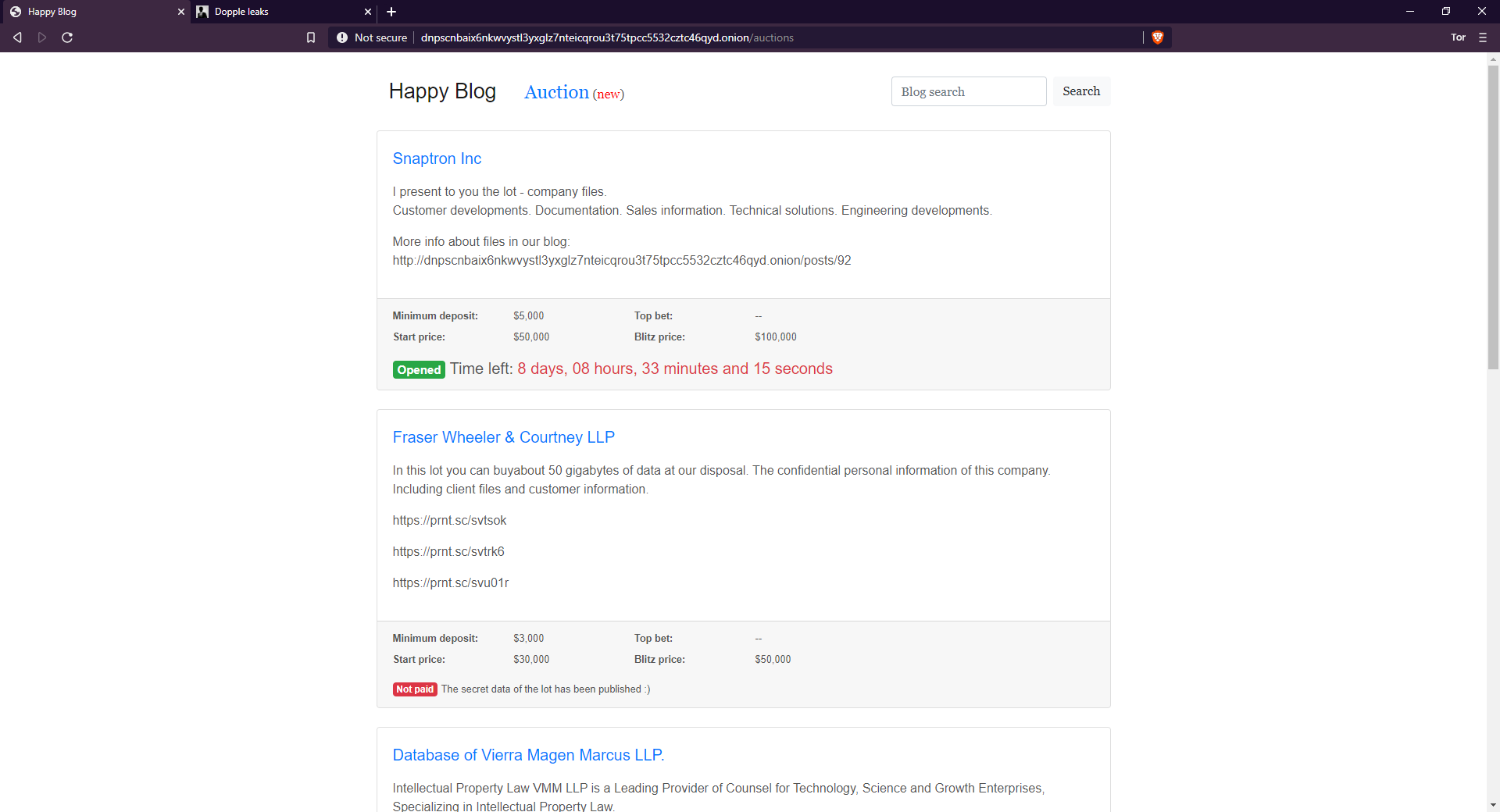Image resolution: width=1500 pixels, height=812 pixels.
Task: Restore down the browser window
Action: pos(1446,11)
